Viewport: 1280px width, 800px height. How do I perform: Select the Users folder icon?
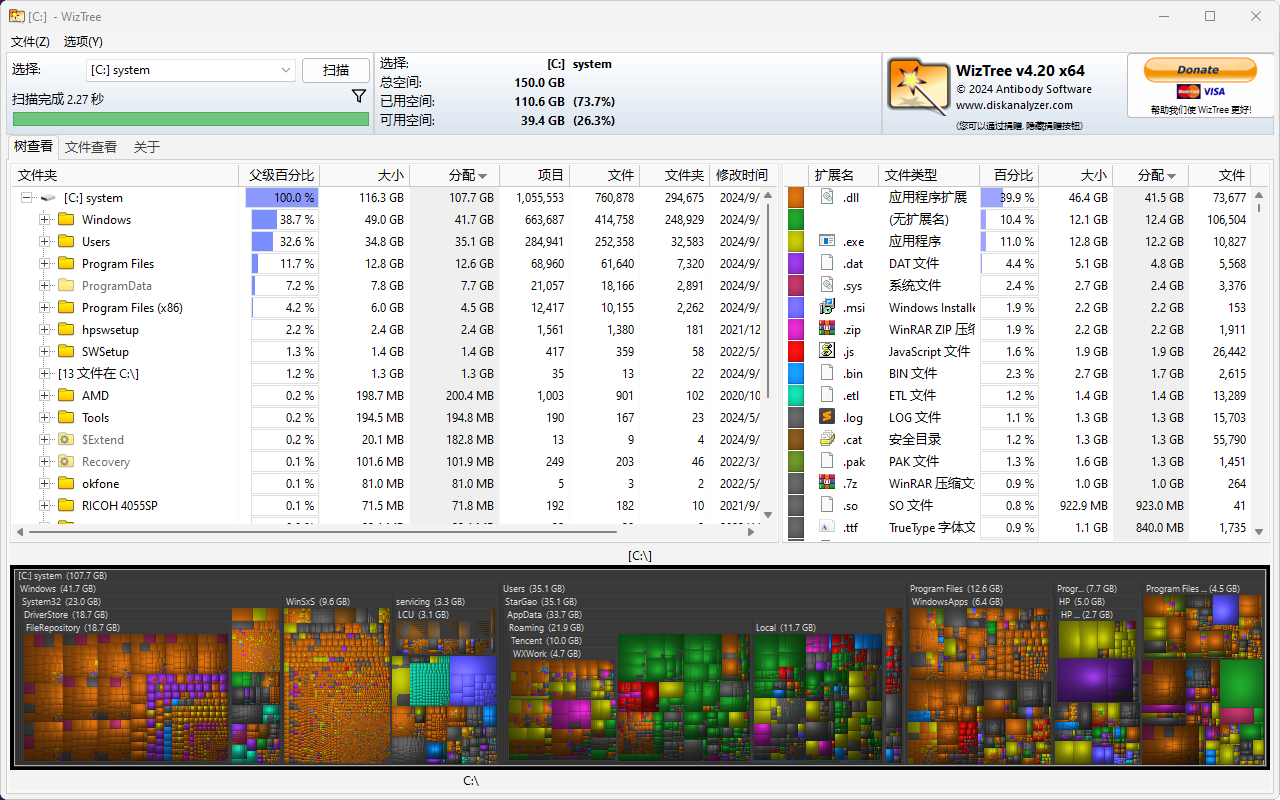coord(67,242)
